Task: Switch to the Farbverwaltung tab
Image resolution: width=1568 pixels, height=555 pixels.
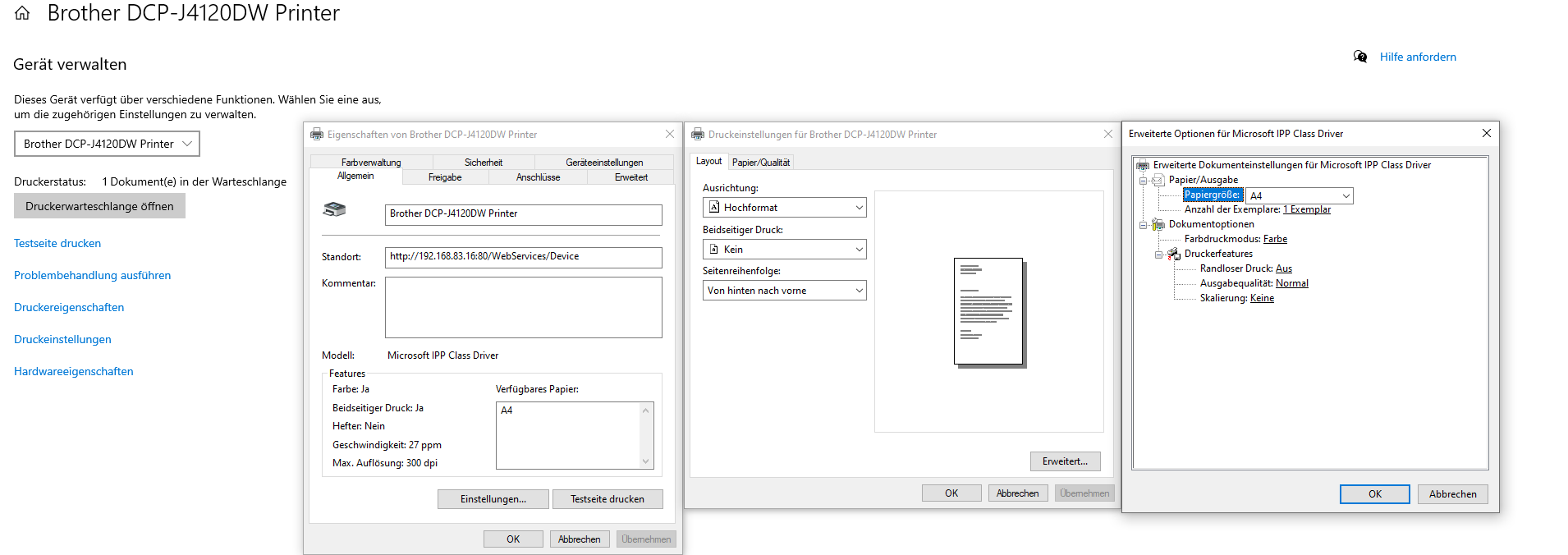Action: coord(371,163)
